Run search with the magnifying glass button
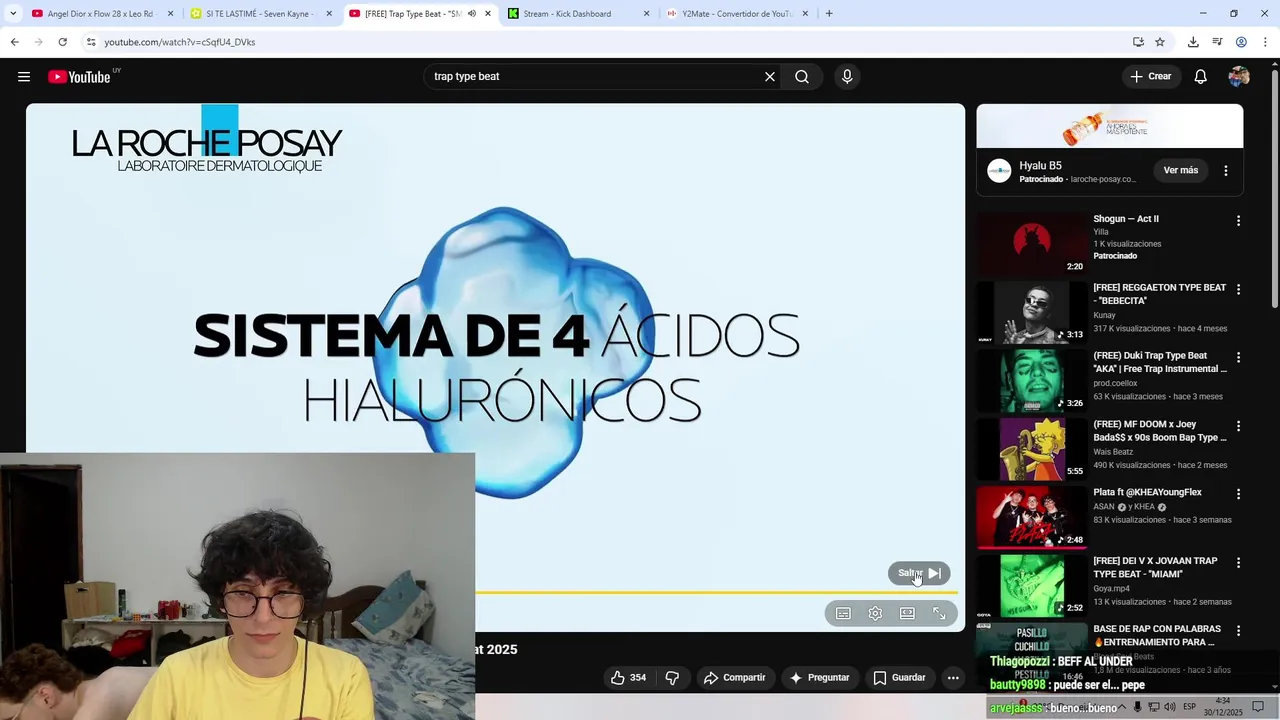Screen dimensions: 1280x720 tap(802, 77)
